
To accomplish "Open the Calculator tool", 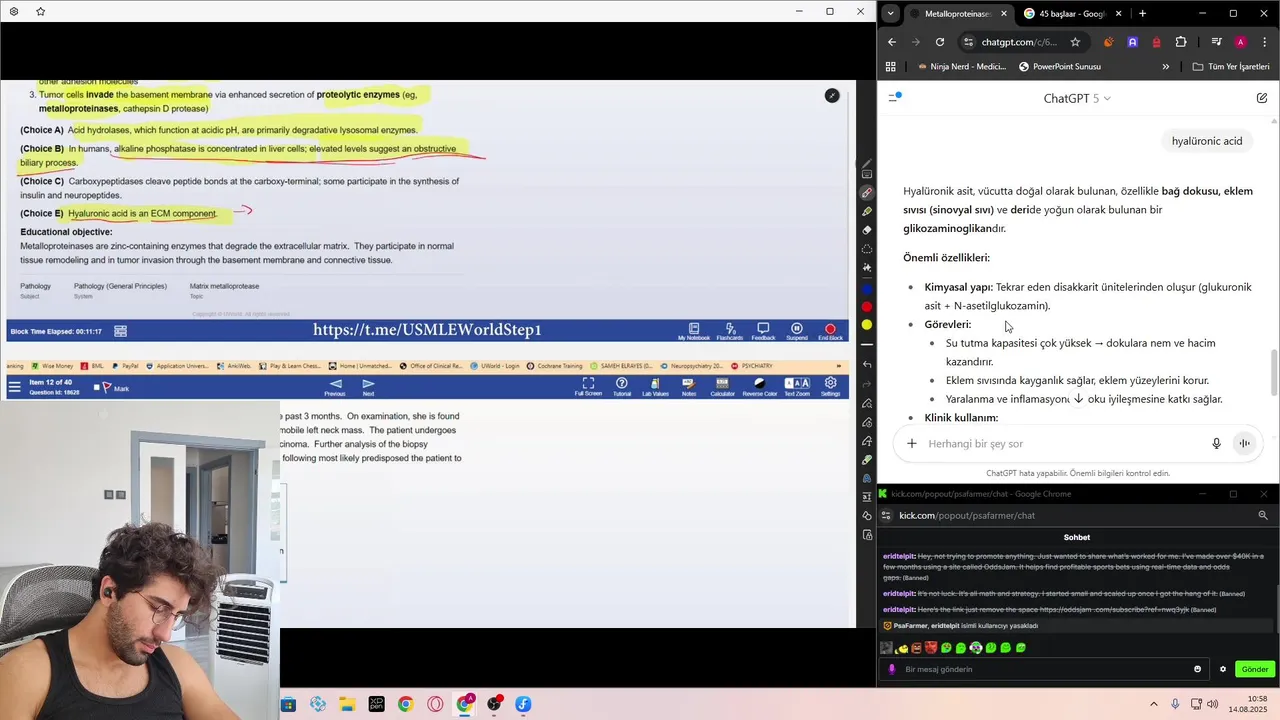I will point(722,387).
